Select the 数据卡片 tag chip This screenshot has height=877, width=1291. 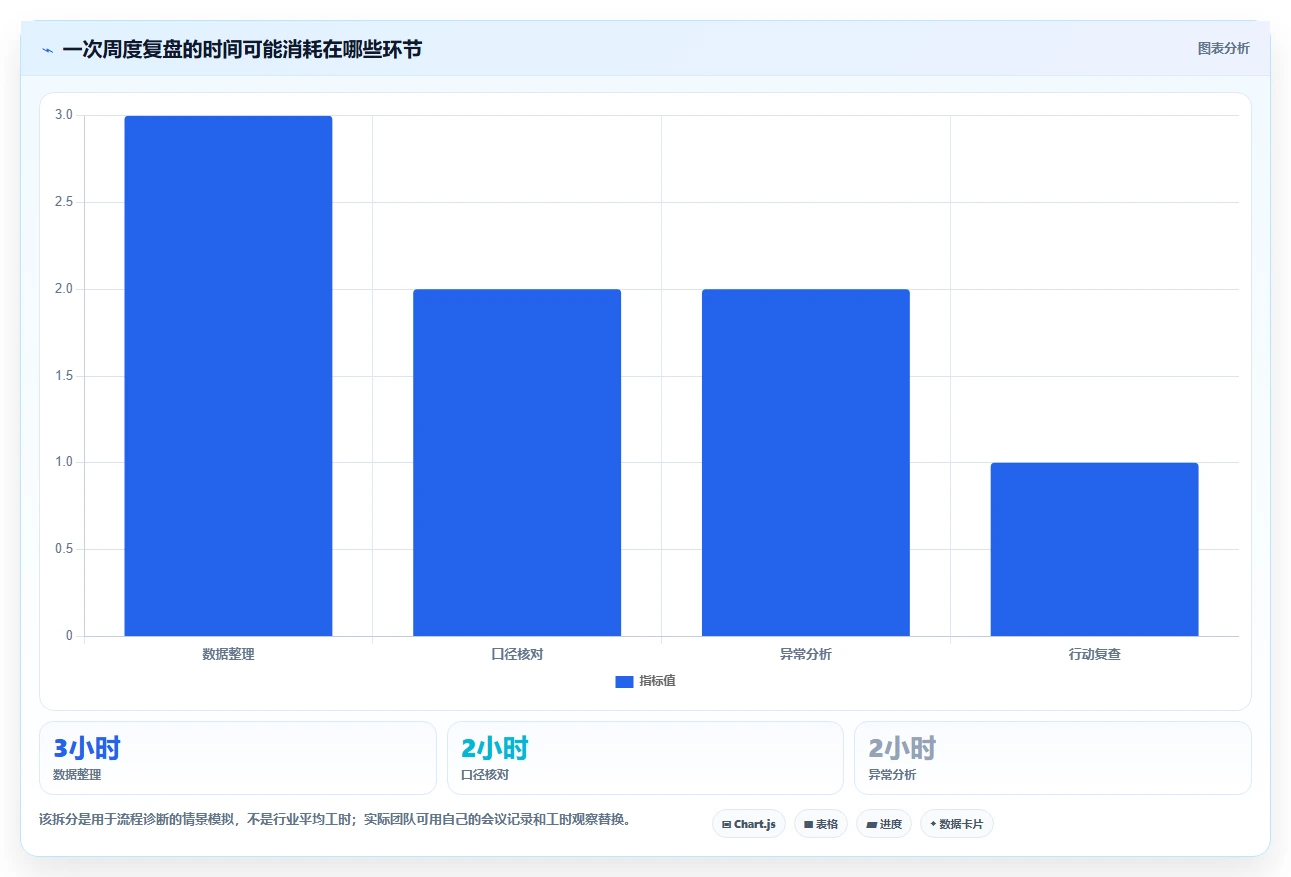pyautogui.click(x=956, y=824)
